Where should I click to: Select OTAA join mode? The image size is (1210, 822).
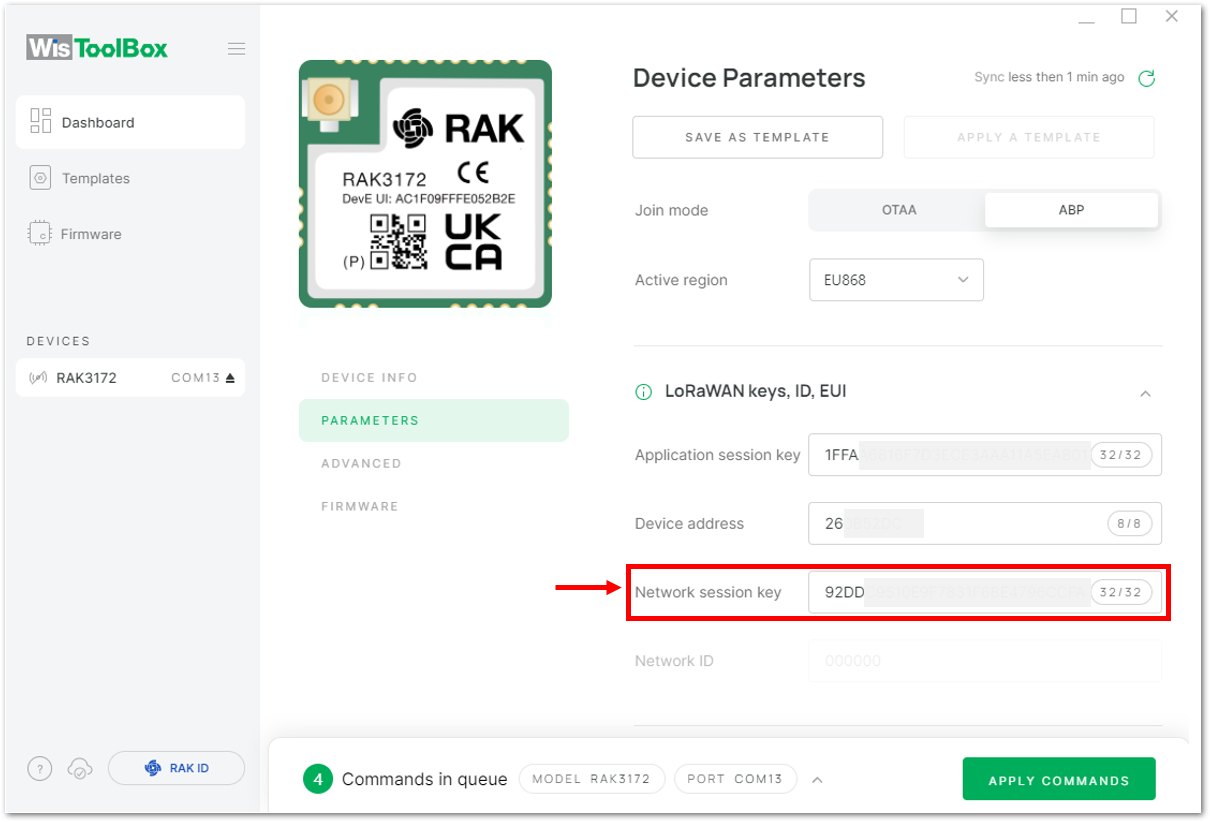coord(898,210)
